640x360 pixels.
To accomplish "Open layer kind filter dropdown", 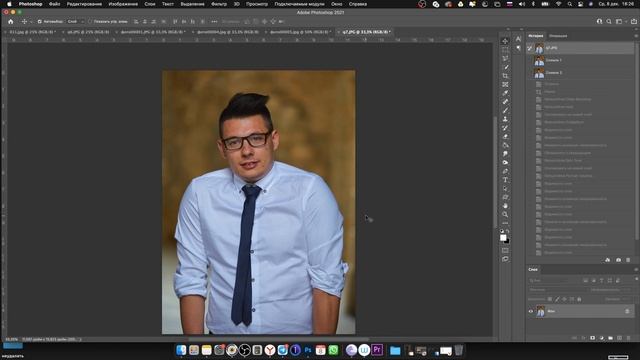I will 553,280.
